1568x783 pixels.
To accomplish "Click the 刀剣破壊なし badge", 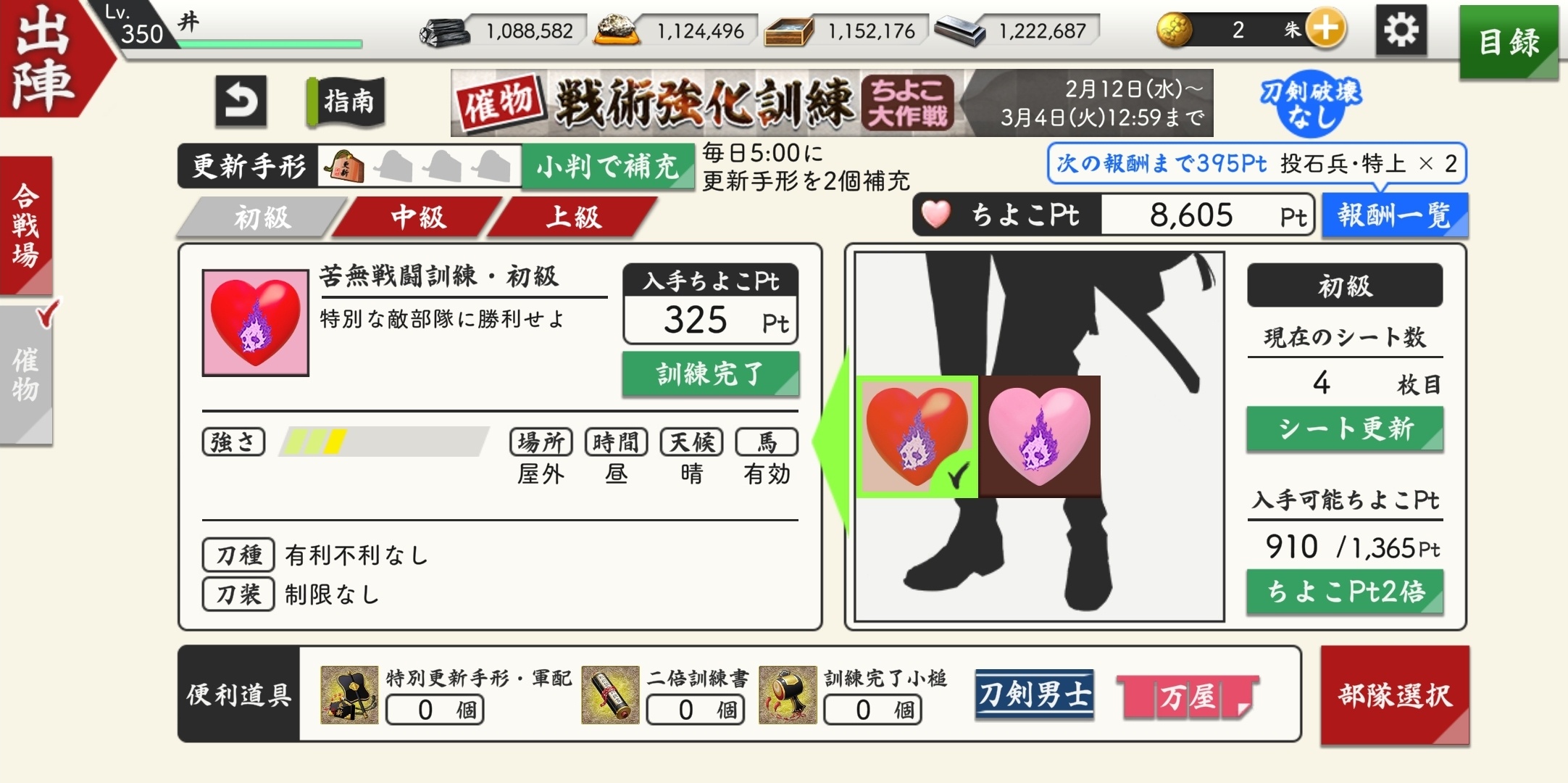I will [1310, 104].
